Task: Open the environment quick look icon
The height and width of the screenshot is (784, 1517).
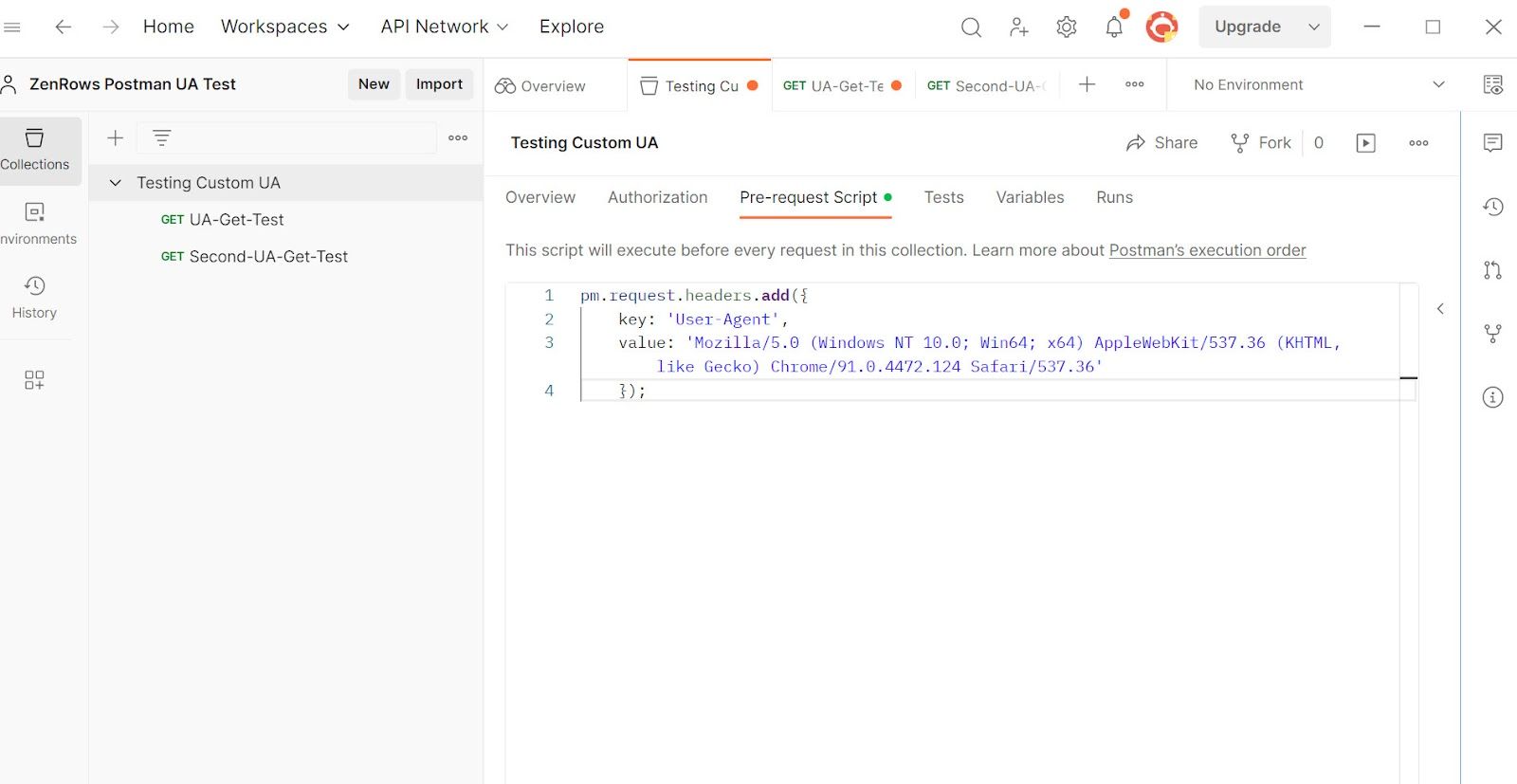Action: (x=1492, y=85)
